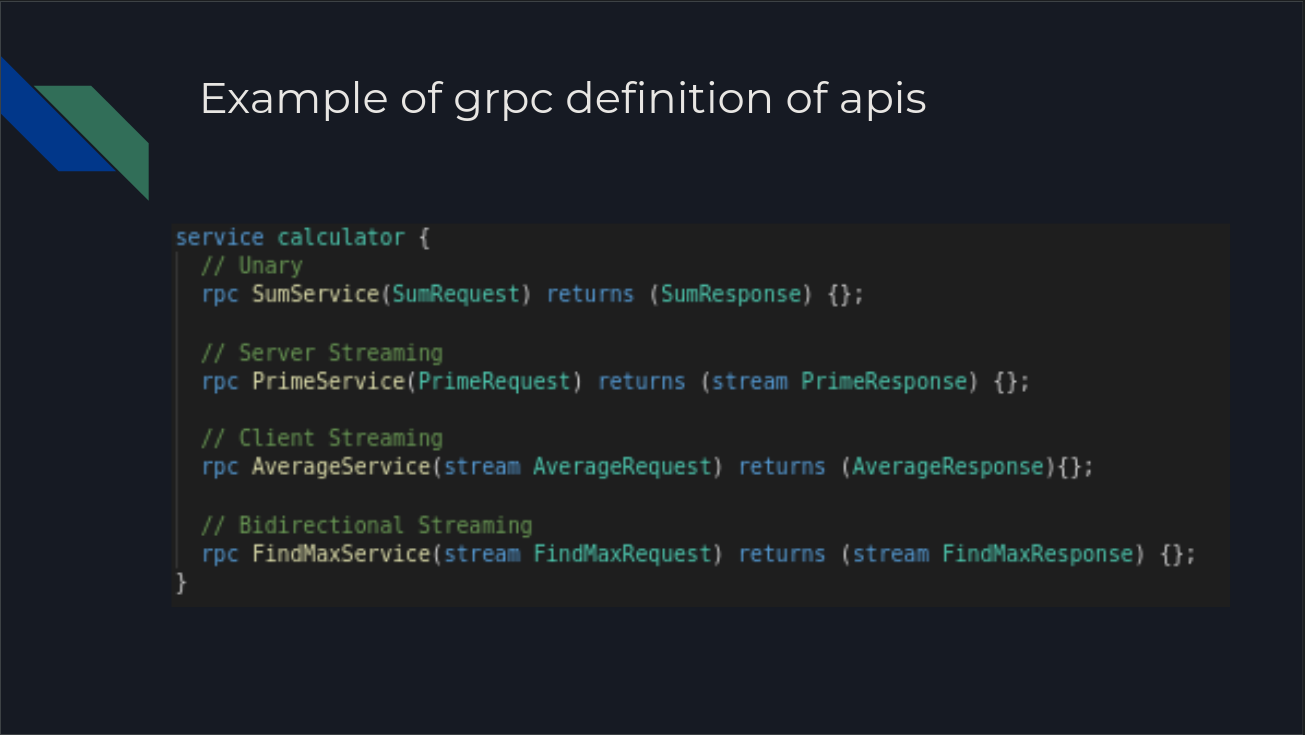Click "SumRequest" in the code

[456, 295]
